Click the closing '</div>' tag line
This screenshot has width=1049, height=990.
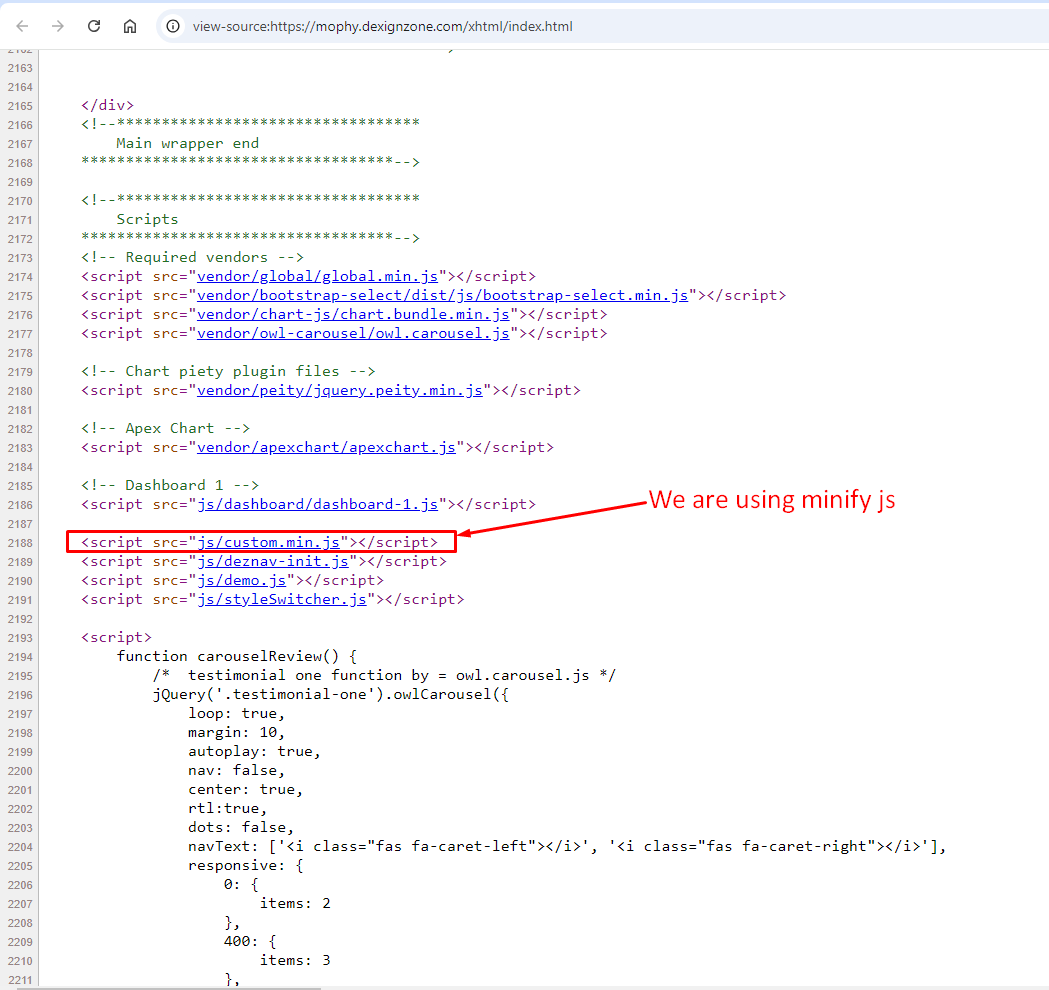tap(108, 105)
